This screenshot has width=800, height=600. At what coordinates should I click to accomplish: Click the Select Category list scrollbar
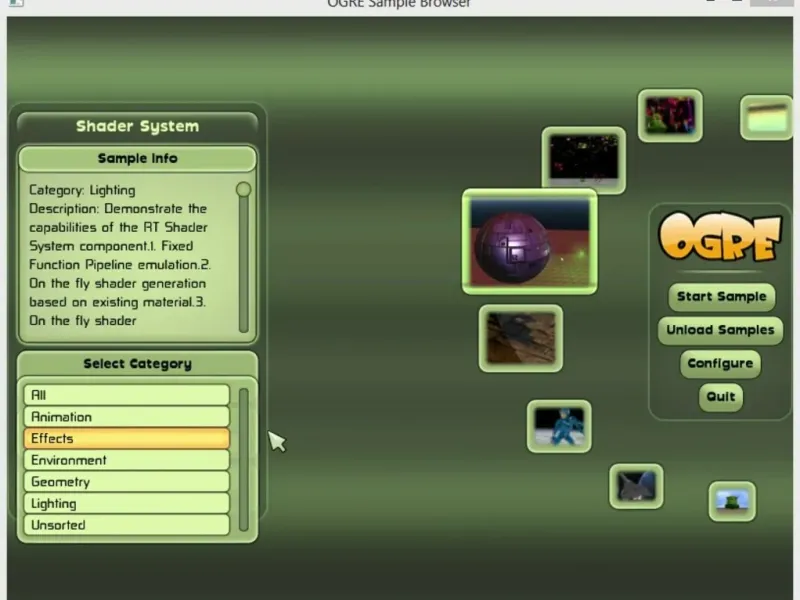click(x=244, y=460)
